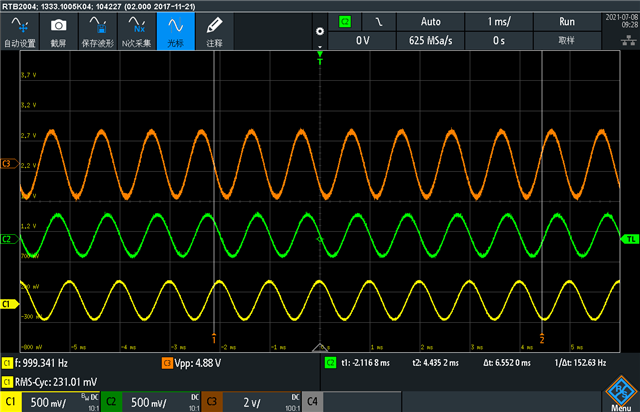The height and width of the screenshot is (412, 640).
Task: Enable the inactive C4 channel
Action: (313, 401)
